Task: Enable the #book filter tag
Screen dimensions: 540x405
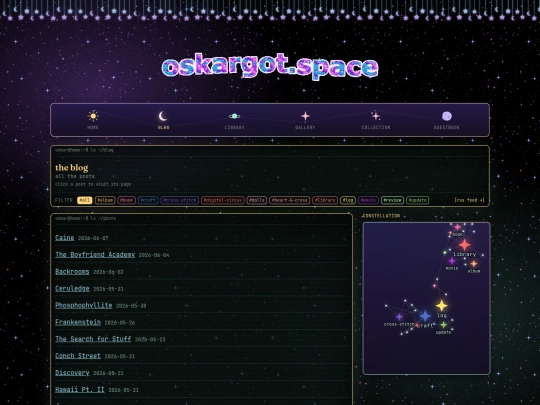Action: tap(126, 200)
